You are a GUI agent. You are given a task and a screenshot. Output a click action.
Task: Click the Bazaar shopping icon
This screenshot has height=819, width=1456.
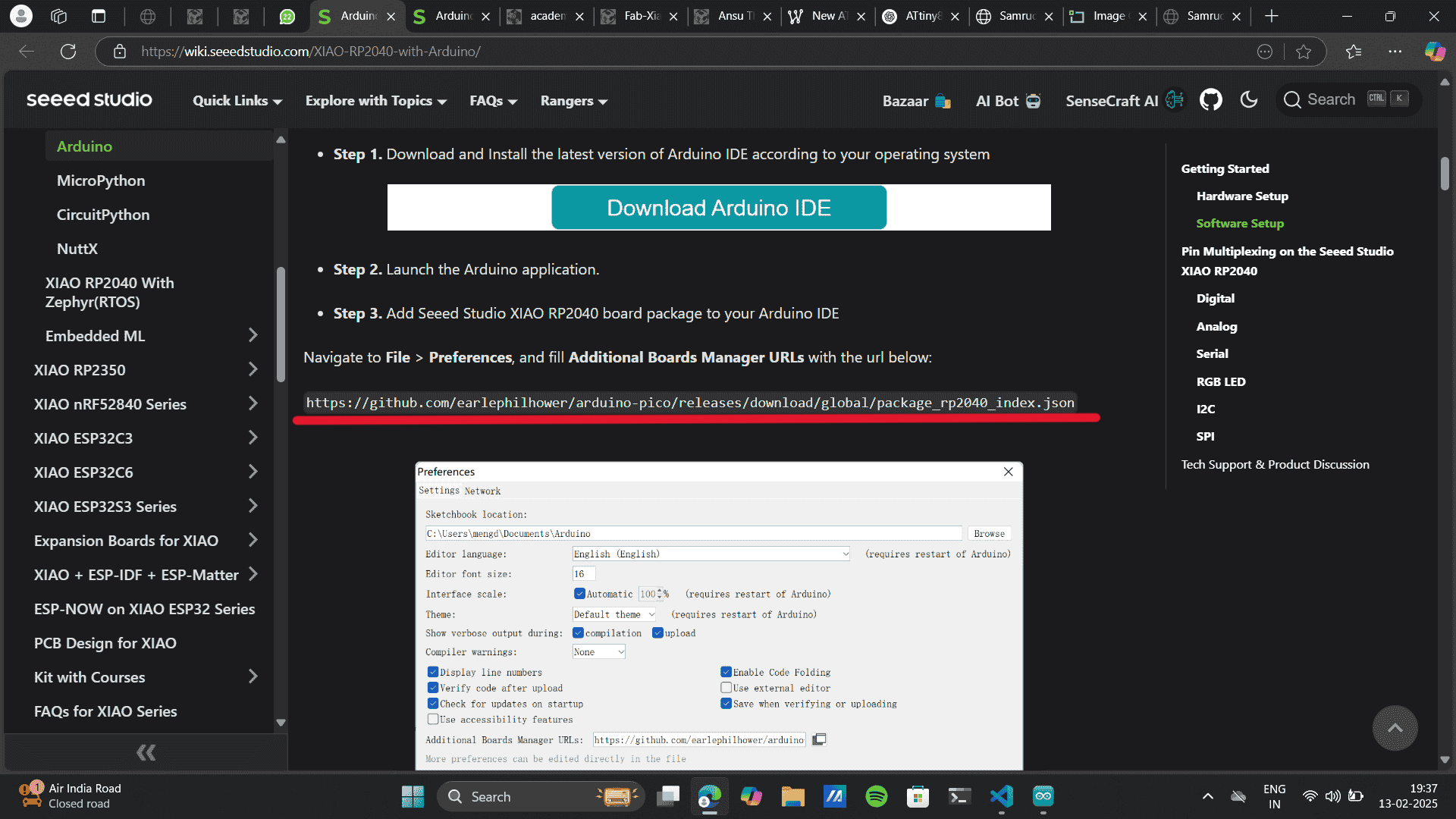942,100
